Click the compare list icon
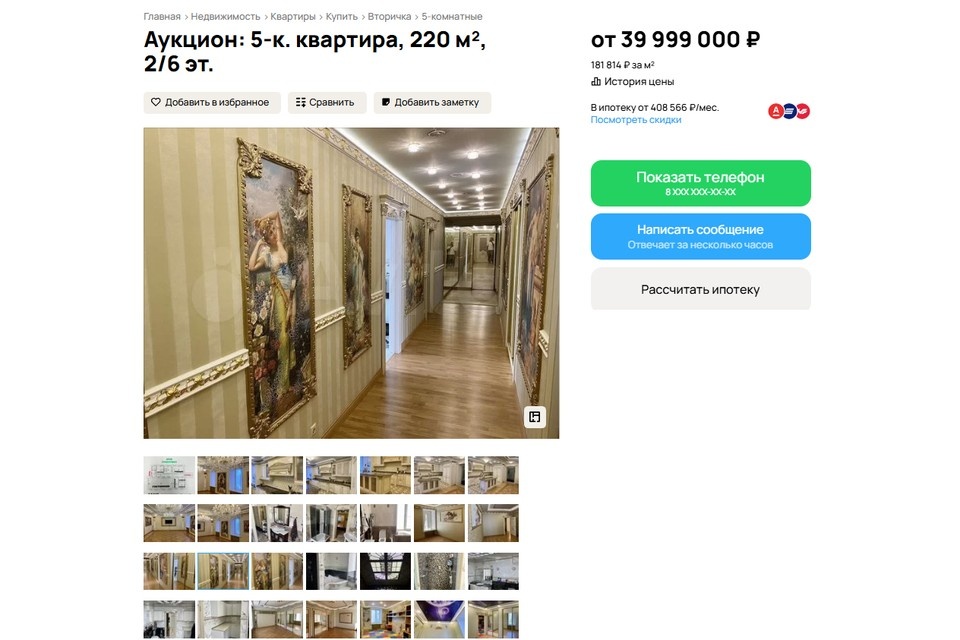The width and height of the screenshot is (960, 640). pos(301,102)
